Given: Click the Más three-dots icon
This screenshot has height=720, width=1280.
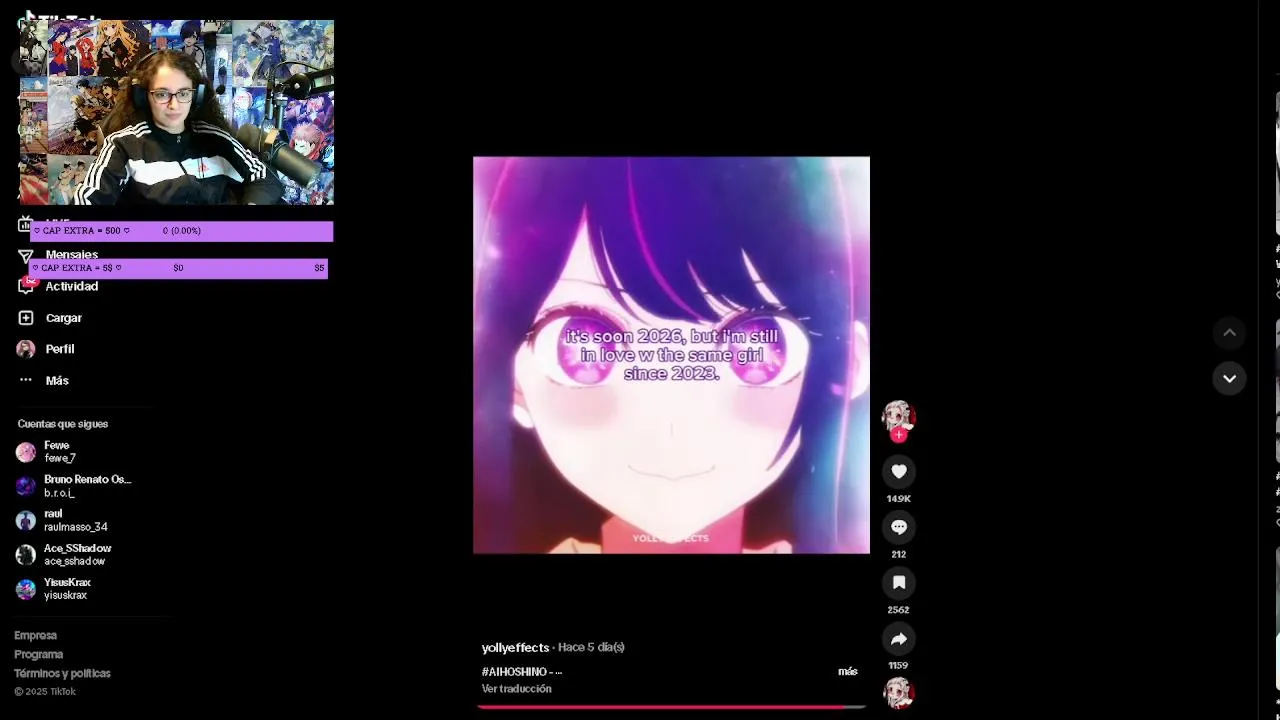Looking at the screenshot, I should coord(26,380).
